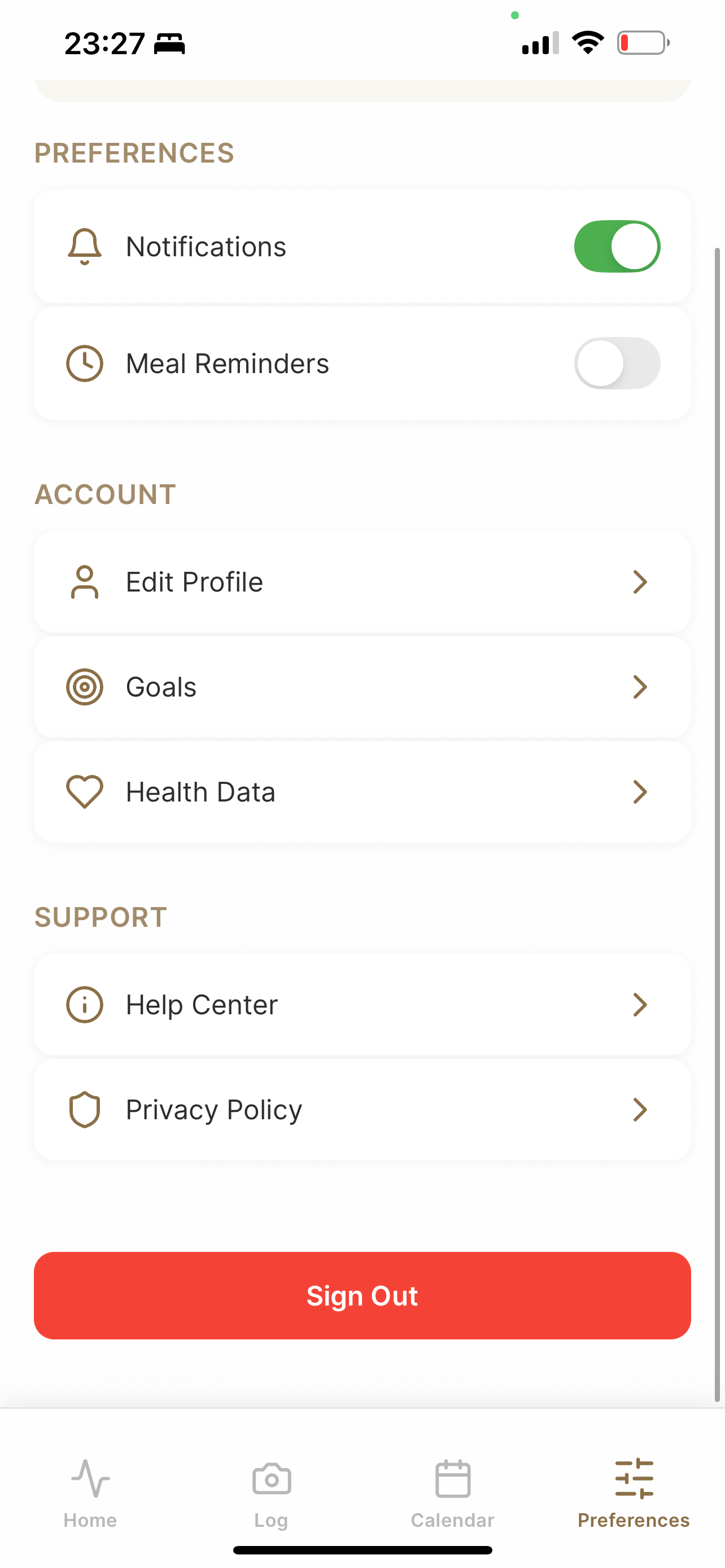Image resolution: width=725 pixels, height=1568 pixels.
Task: Open the Privacy Policy text link
Action: 213,1110
